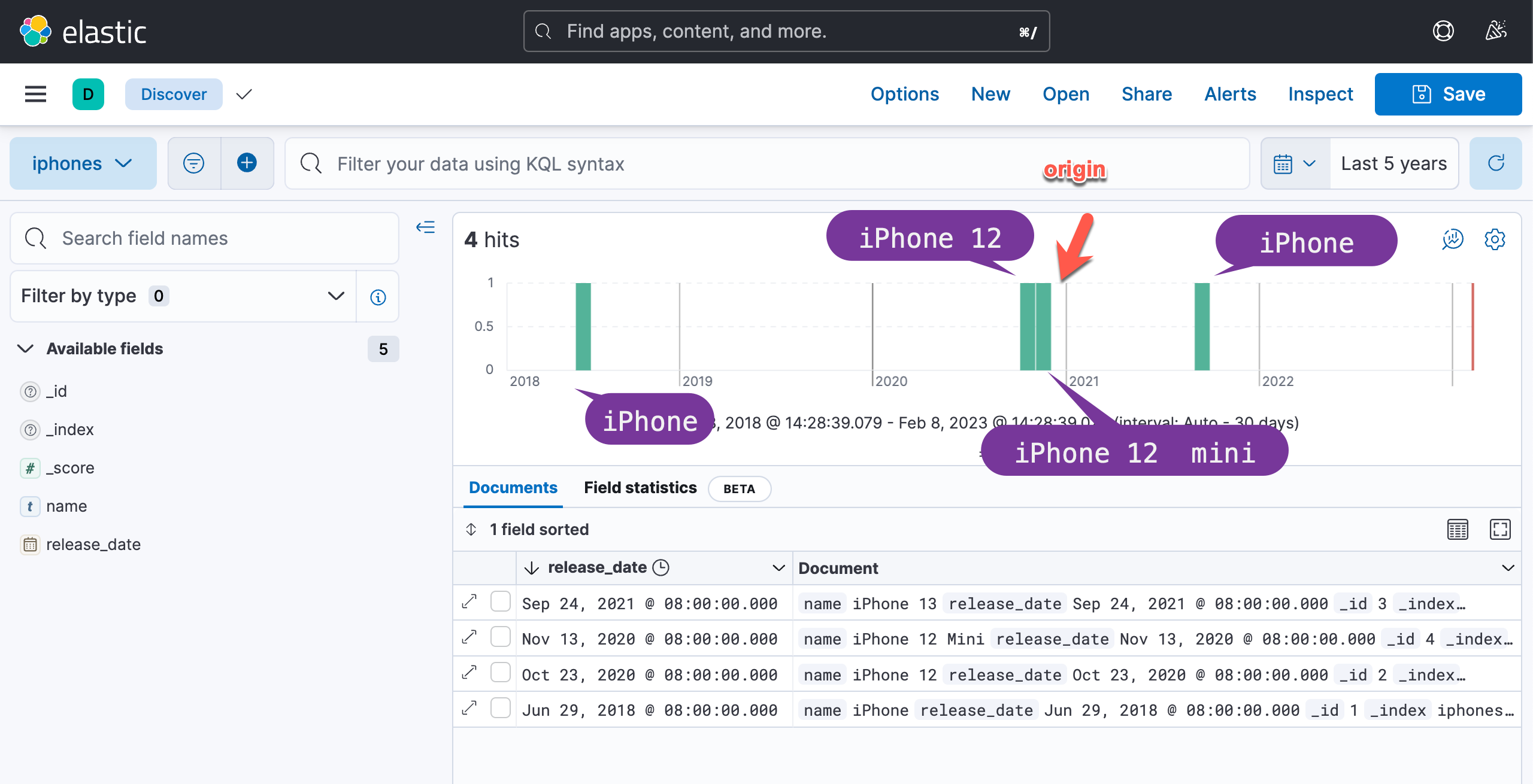Open the New menu in the toolbar

990,94
